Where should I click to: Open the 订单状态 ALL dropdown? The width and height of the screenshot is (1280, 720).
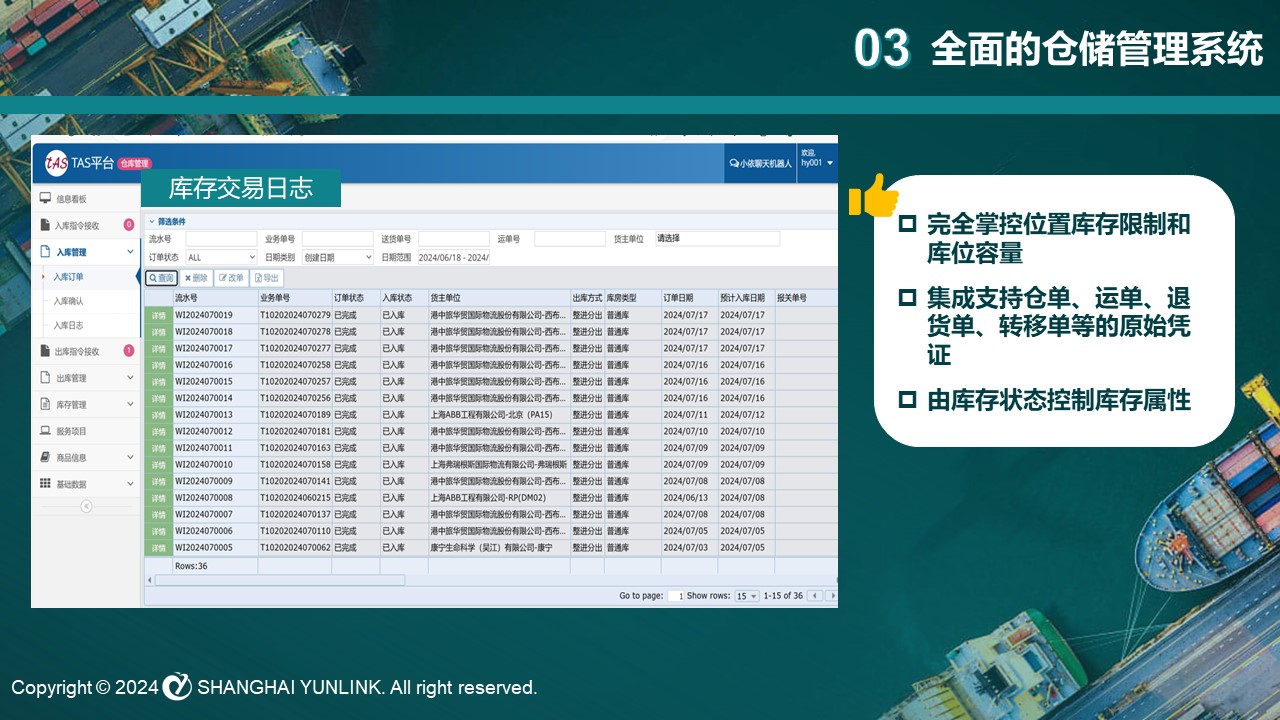(221, 258)
